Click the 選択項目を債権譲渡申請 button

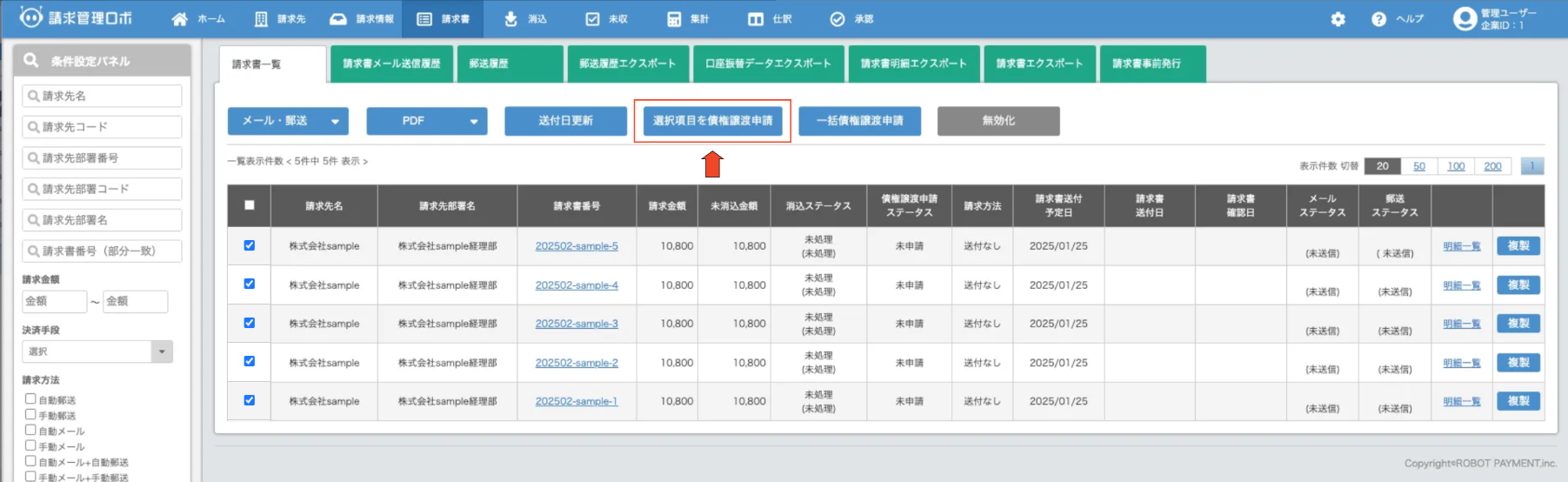click(x=712, y=121)
